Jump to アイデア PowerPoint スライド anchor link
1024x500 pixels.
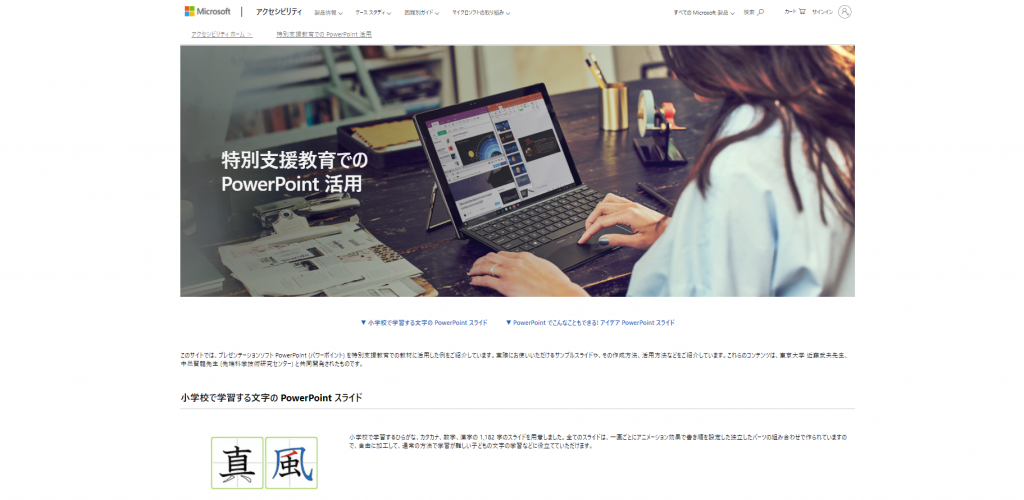coord(590,322)
